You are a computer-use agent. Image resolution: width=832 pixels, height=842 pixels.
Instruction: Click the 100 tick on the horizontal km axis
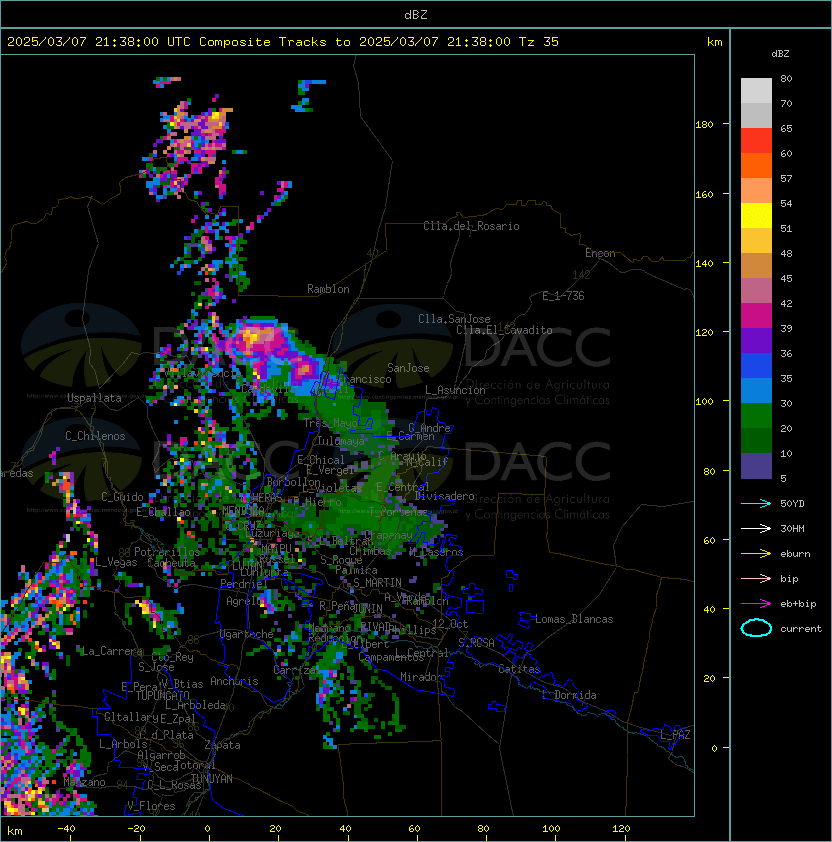pos(551,829)
